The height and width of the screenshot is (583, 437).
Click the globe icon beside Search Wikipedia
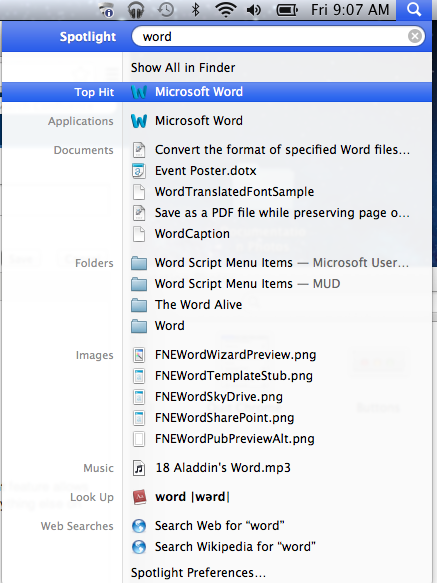tap(139, 547)
